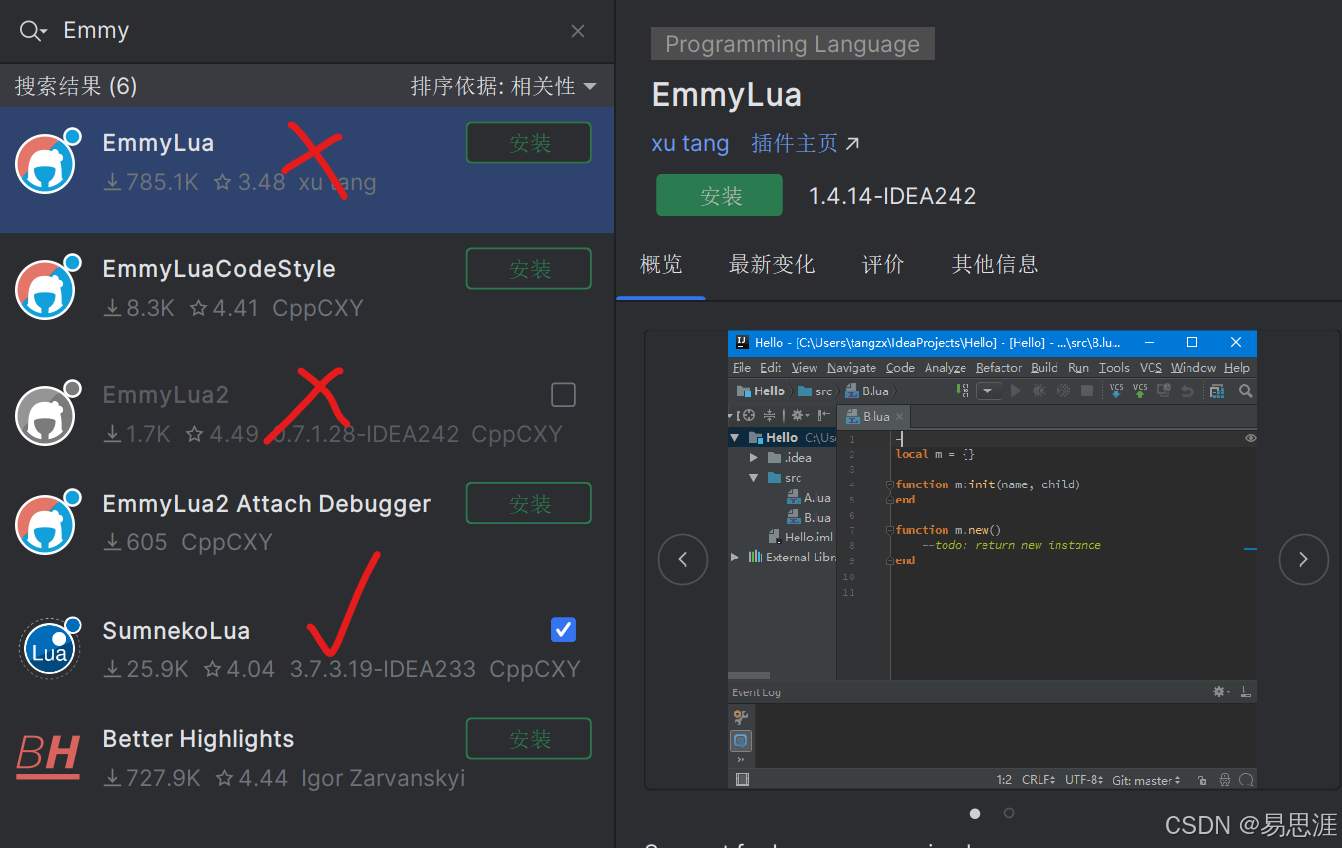
Task: Install Better Highlights plugin
Action: (529, 739)
